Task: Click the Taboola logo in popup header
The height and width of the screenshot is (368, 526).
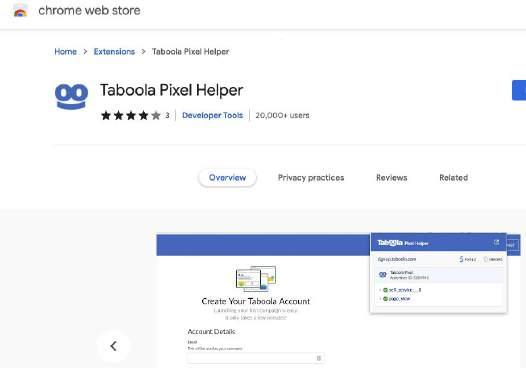Action: (x=390, y=243)
